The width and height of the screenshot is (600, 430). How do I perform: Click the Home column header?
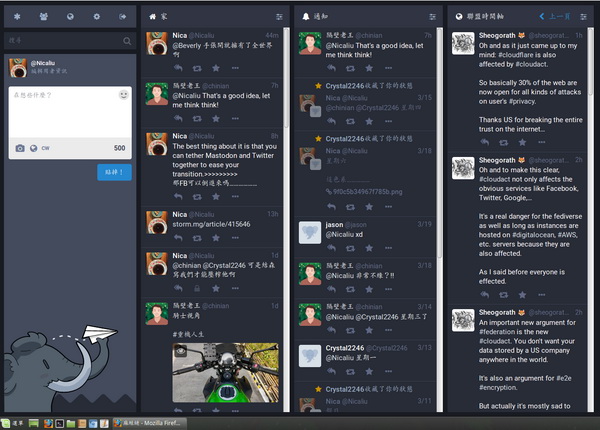(x=213, y=16)
